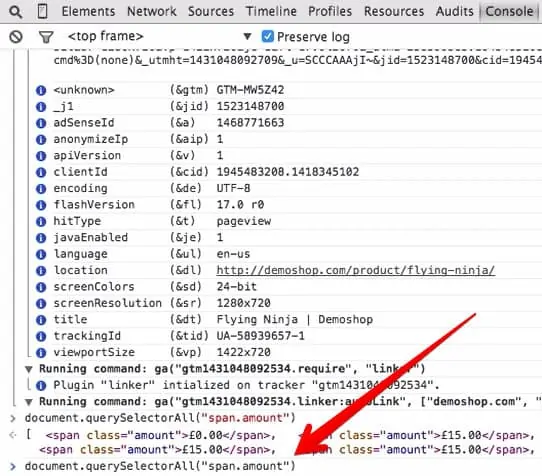The height and width of the screenshot is (476, 542).
Task: Collapse the require linker Running command group
Action: click(x=29, y=370)
